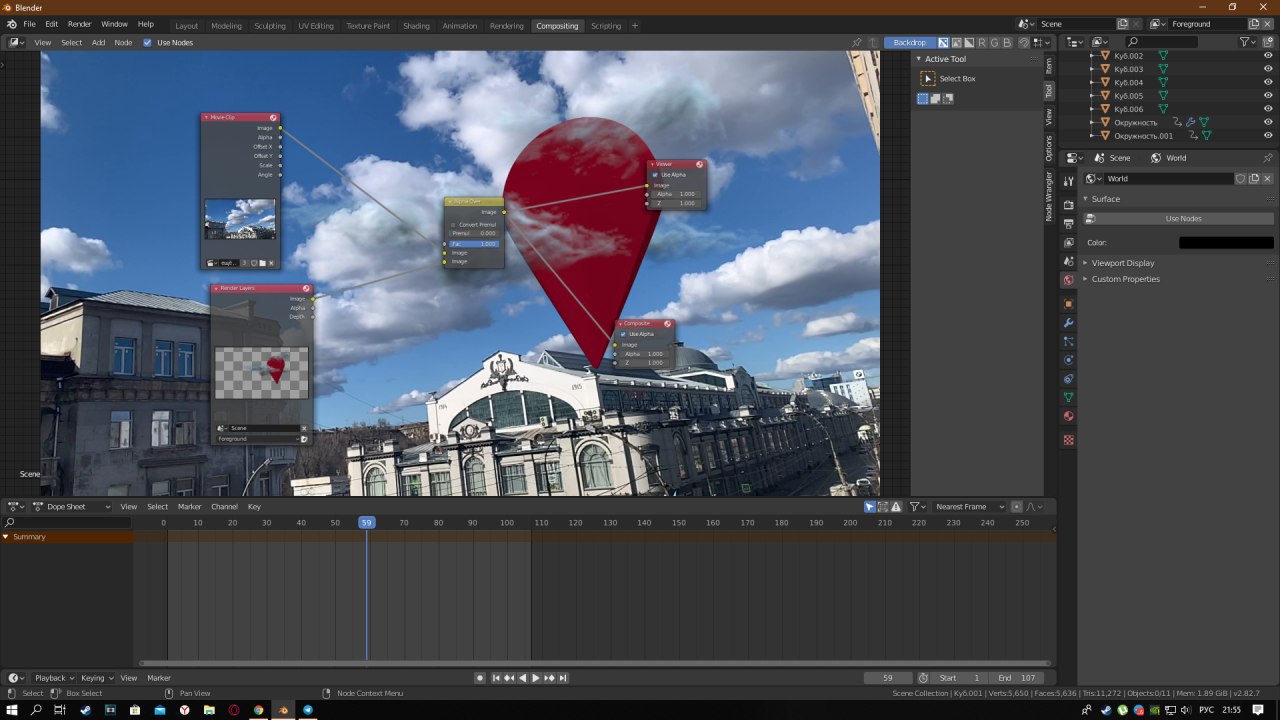Open the node editor Add menu
This screenshot has height=720, width=1280.
[x=98, y=42]
